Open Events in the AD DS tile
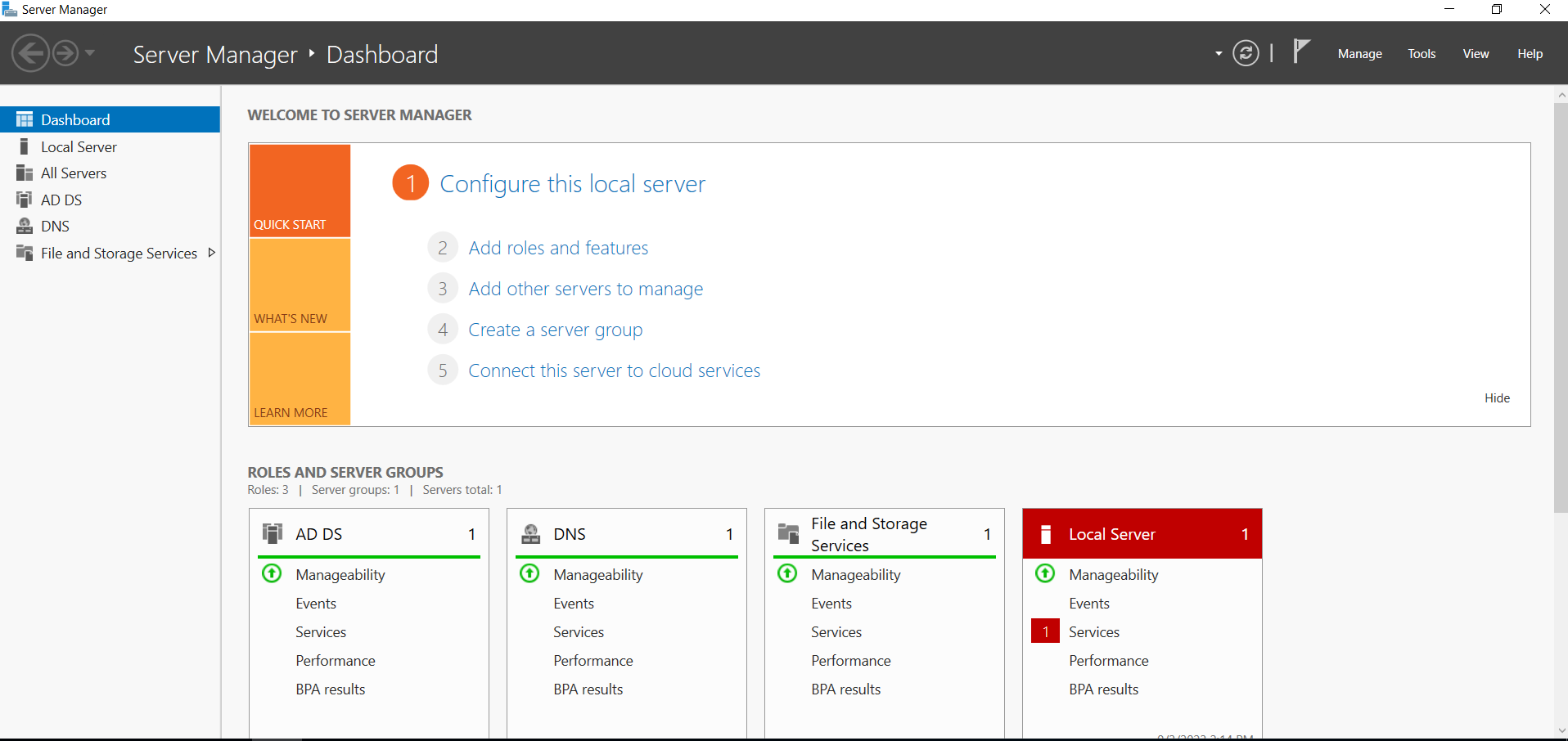 click(316, 604)
